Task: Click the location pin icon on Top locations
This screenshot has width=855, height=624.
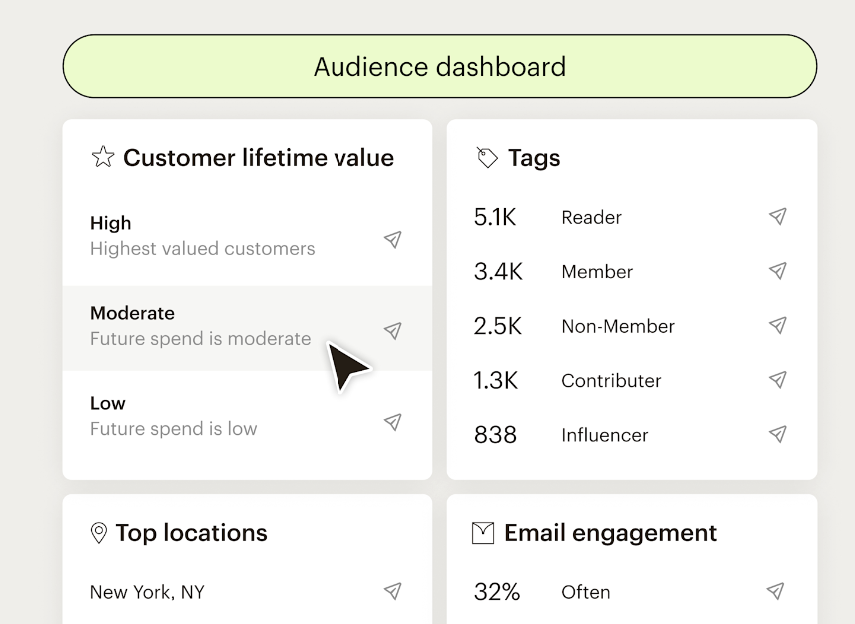Action: (97, 533)
